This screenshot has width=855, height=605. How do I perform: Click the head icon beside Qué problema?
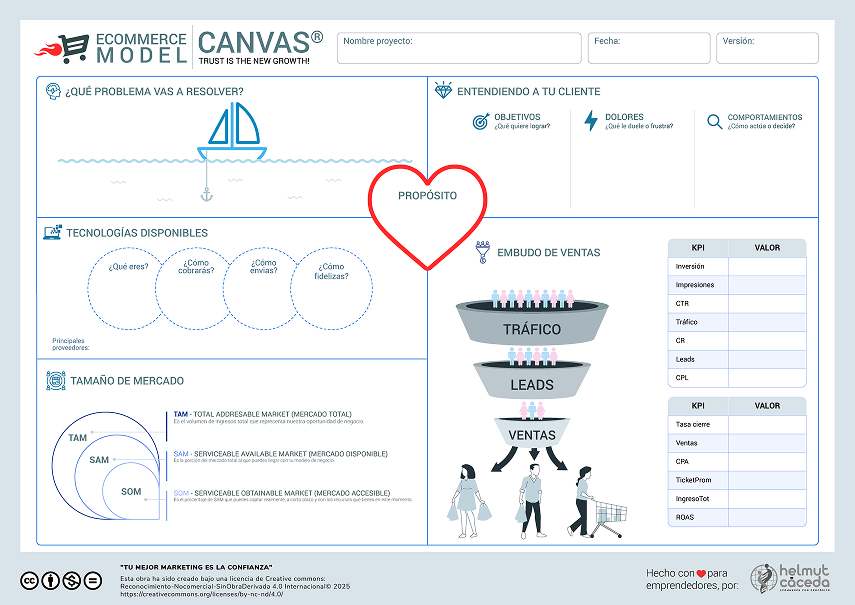[53, 91]
